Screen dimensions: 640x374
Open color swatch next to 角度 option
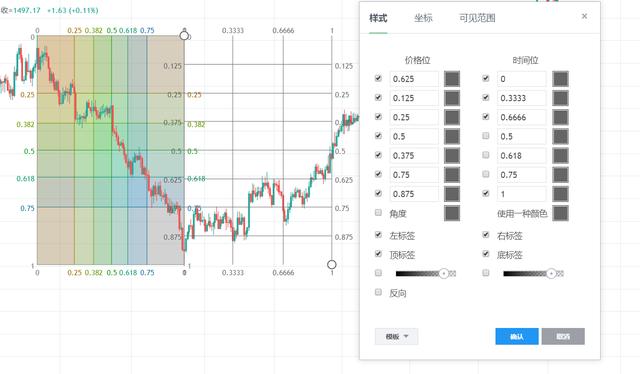point(452,213)
